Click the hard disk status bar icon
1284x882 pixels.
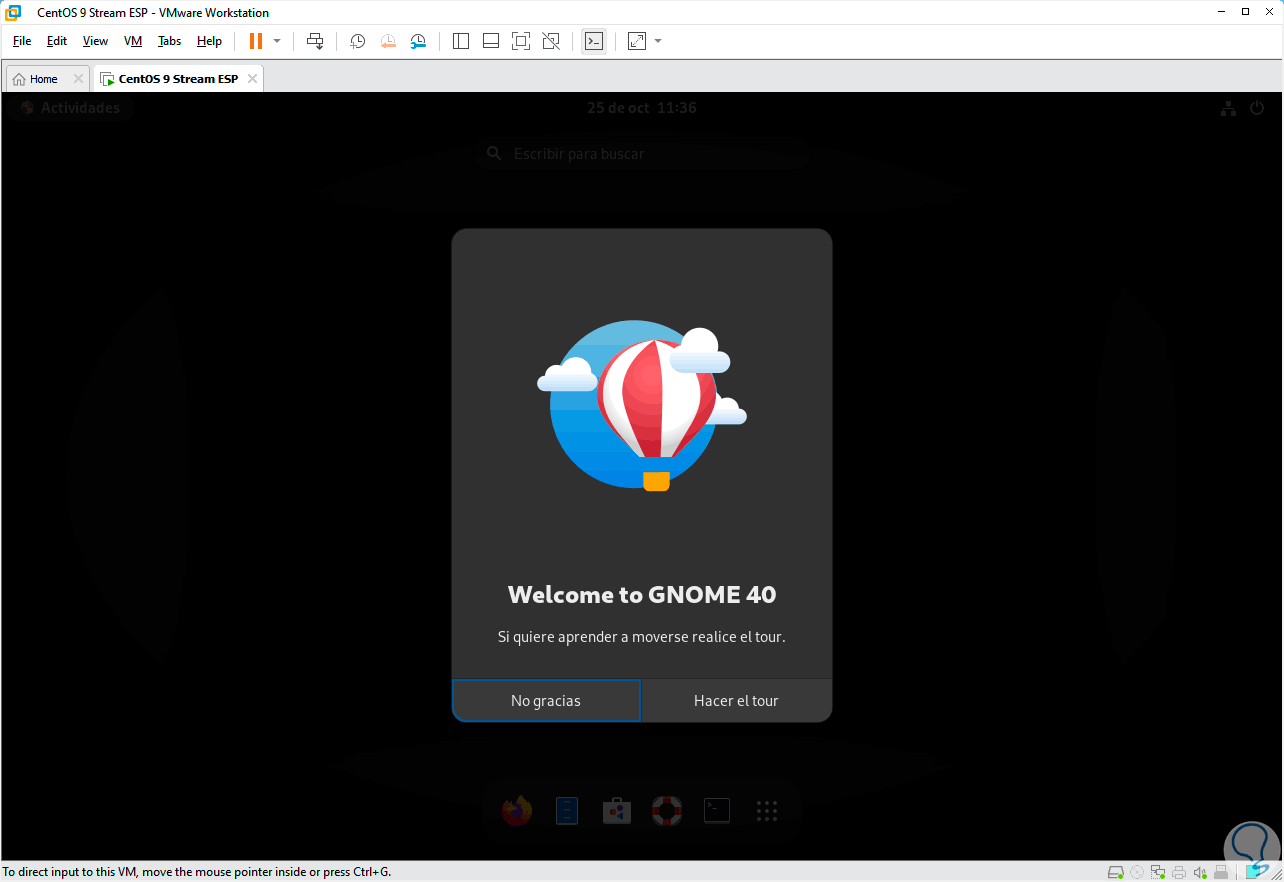pyautogui.click(x=1116, y=872)
